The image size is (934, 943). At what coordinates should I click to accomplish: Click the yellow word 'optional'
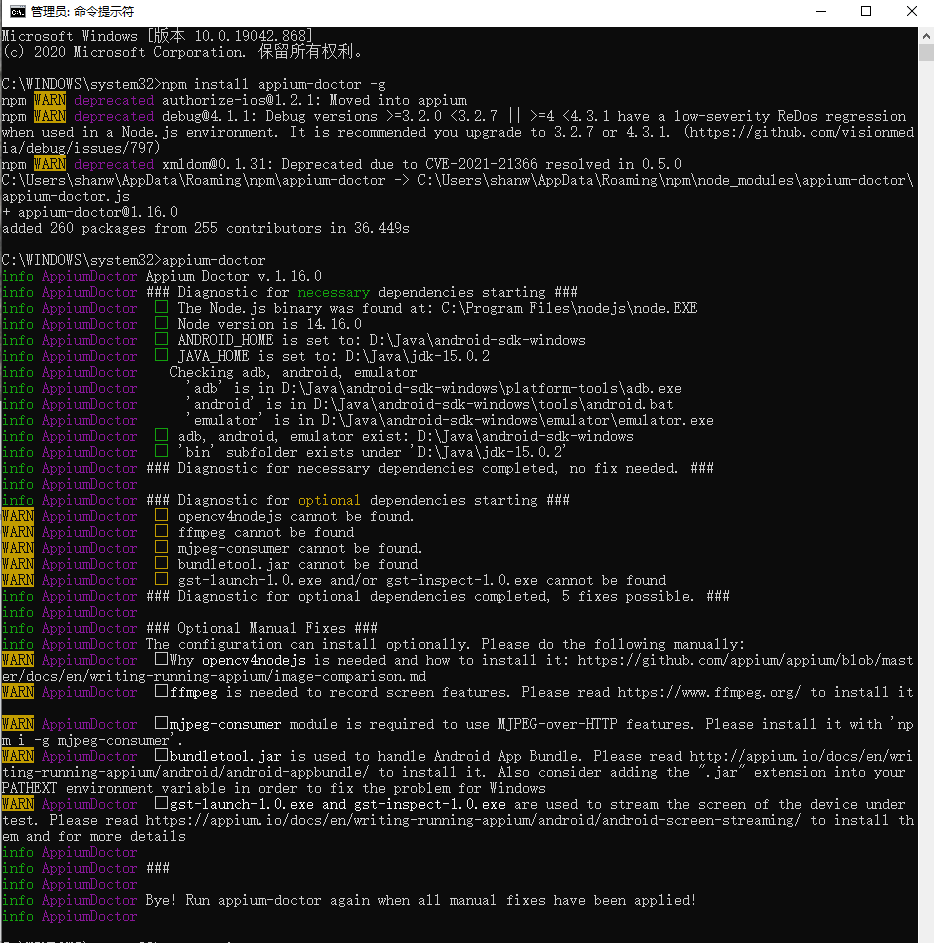[330, 500]
